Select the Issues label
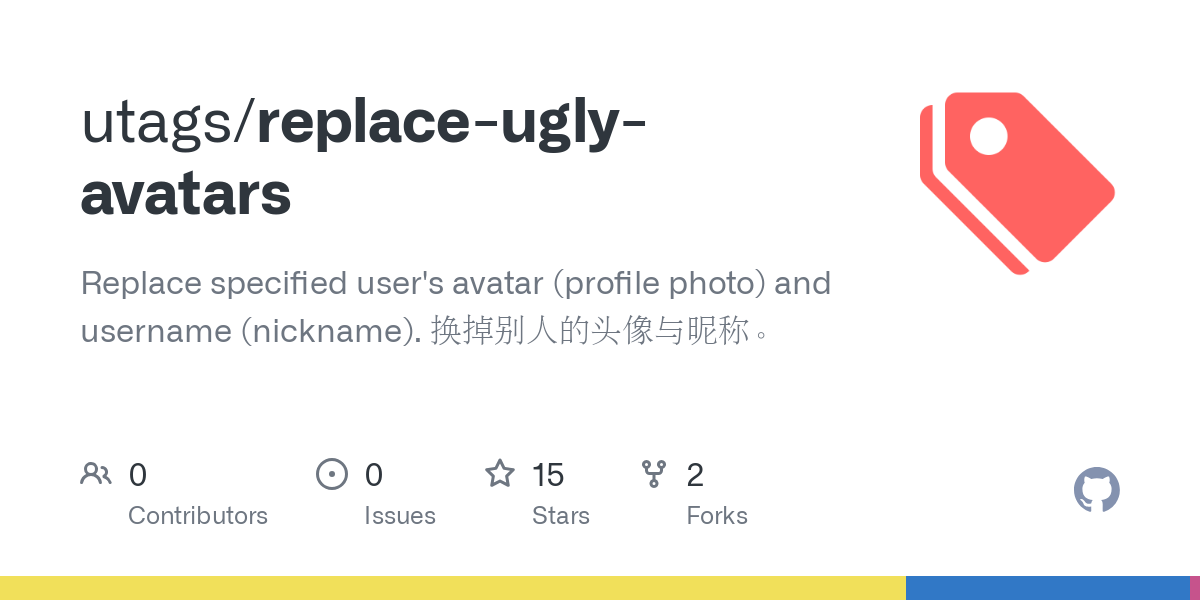Viewport: 1200px width, 600px height. pos(400,516)
